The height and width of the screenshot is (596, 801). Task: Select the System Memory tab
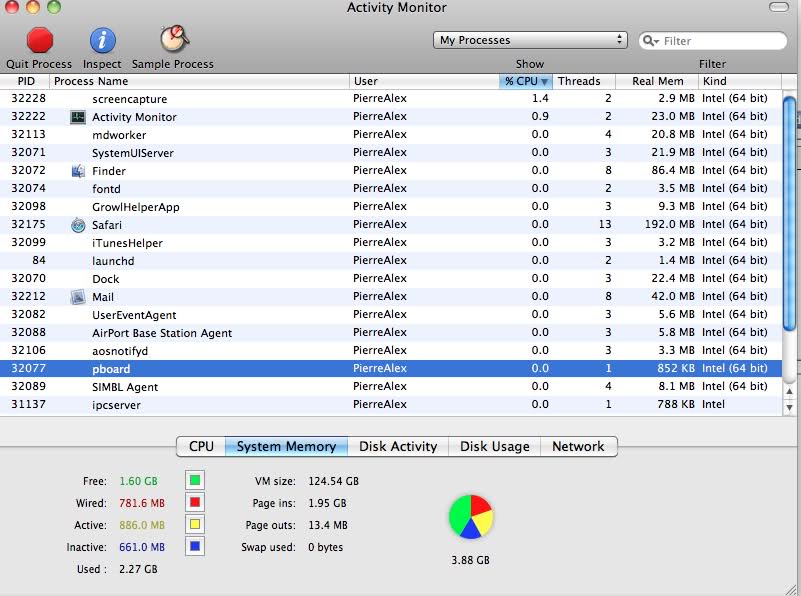[x=286, y=446]
